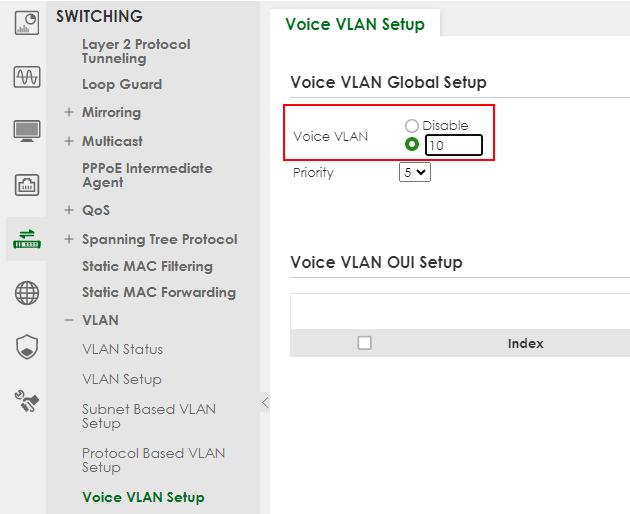Open the port Ethernet icon in sidebar

point(27,185)
